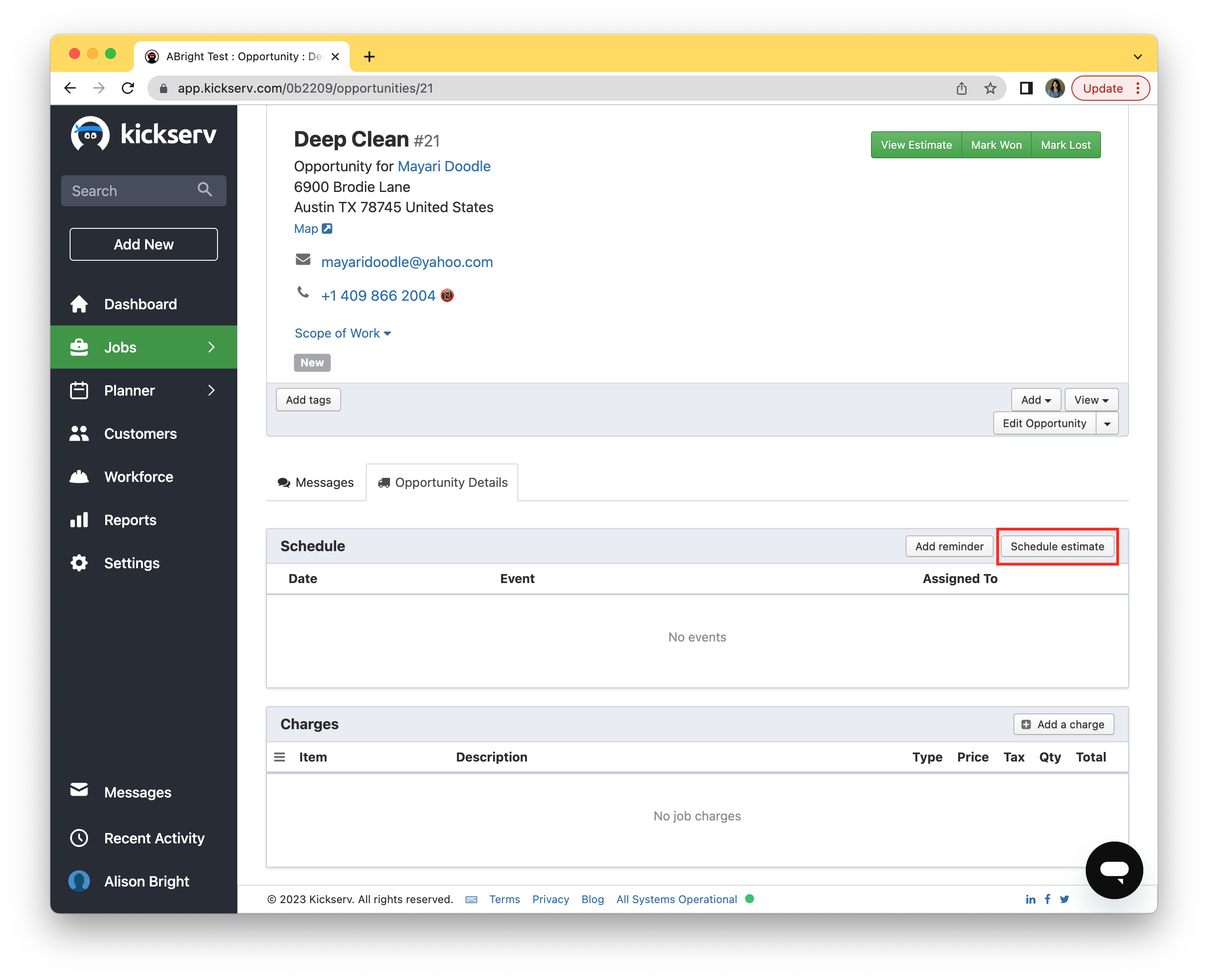Open the Recent Activity clock icon

click(79, 838)
